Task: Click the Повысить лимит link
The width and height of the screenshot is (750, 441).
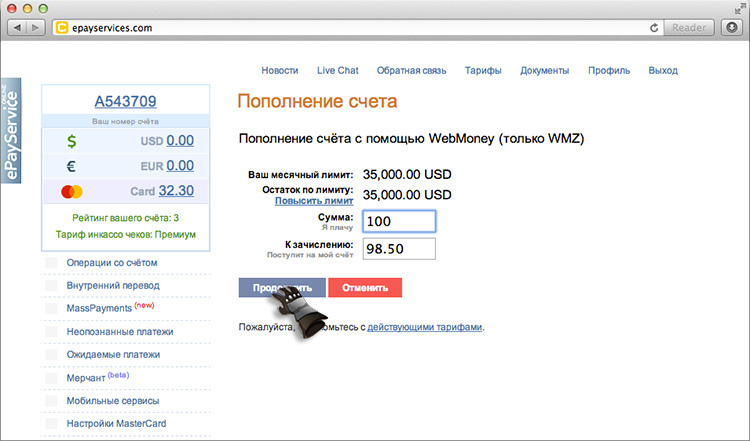Action: click(x=314, y=201)
